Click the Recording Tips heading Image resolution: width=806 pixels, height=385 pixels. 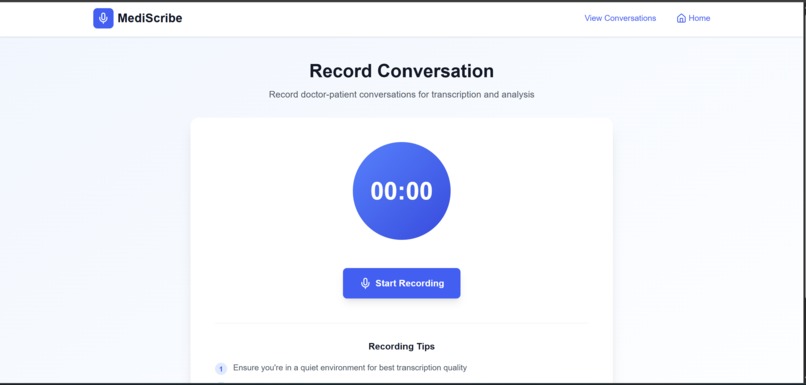(x=401, y=346)
